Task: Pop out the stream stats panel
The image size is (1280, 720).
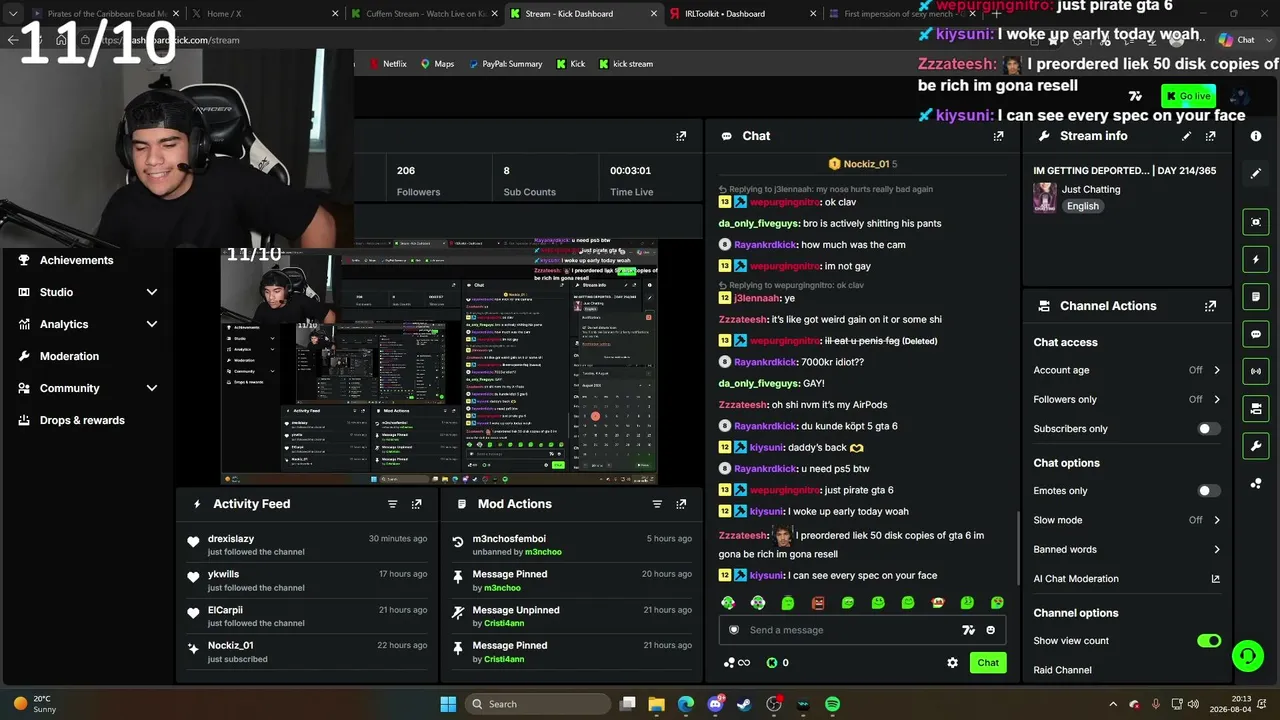Action: pos(681,136)
